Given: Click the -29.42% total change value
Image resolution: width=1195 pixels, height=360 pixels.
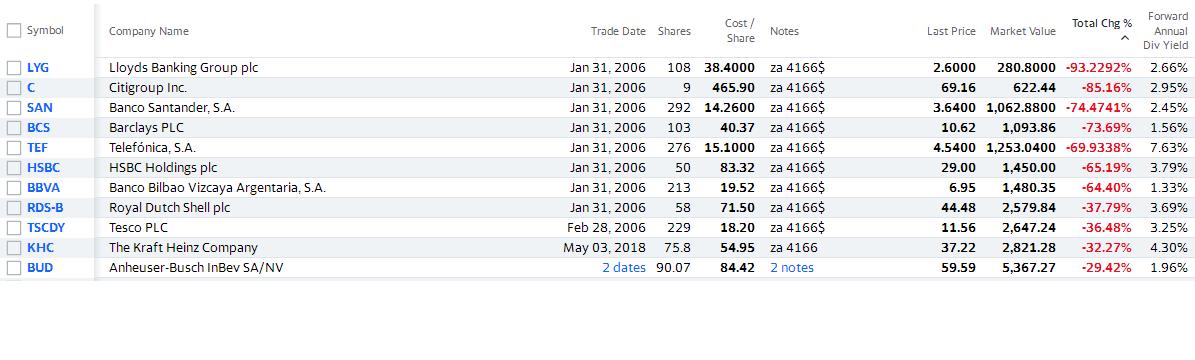Looking at the screenshot, I should point(1107,268).
